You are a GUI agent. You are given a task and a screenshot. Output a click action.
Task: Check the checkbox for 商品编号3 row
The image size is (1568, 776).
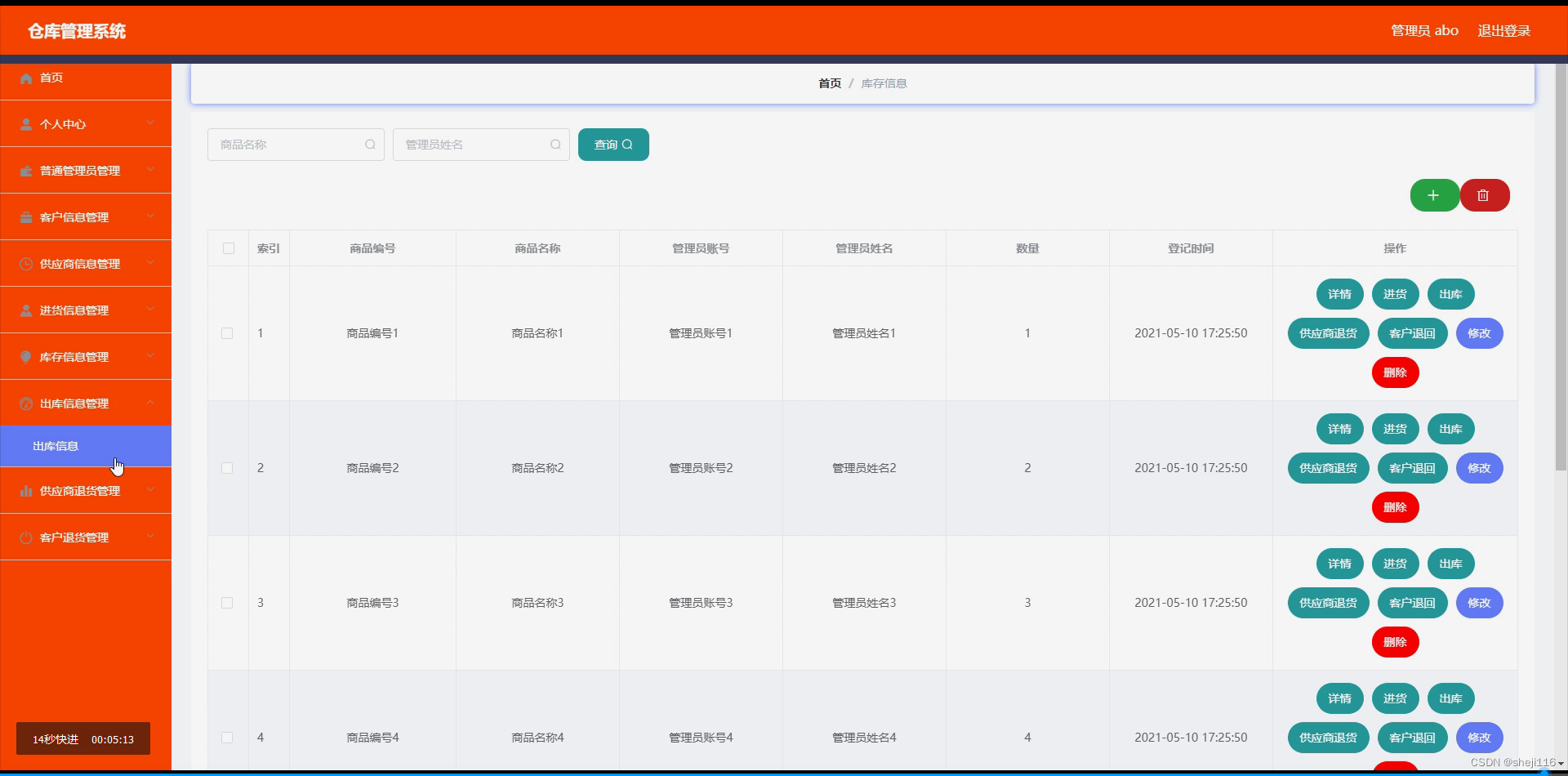tap(227, 603)
